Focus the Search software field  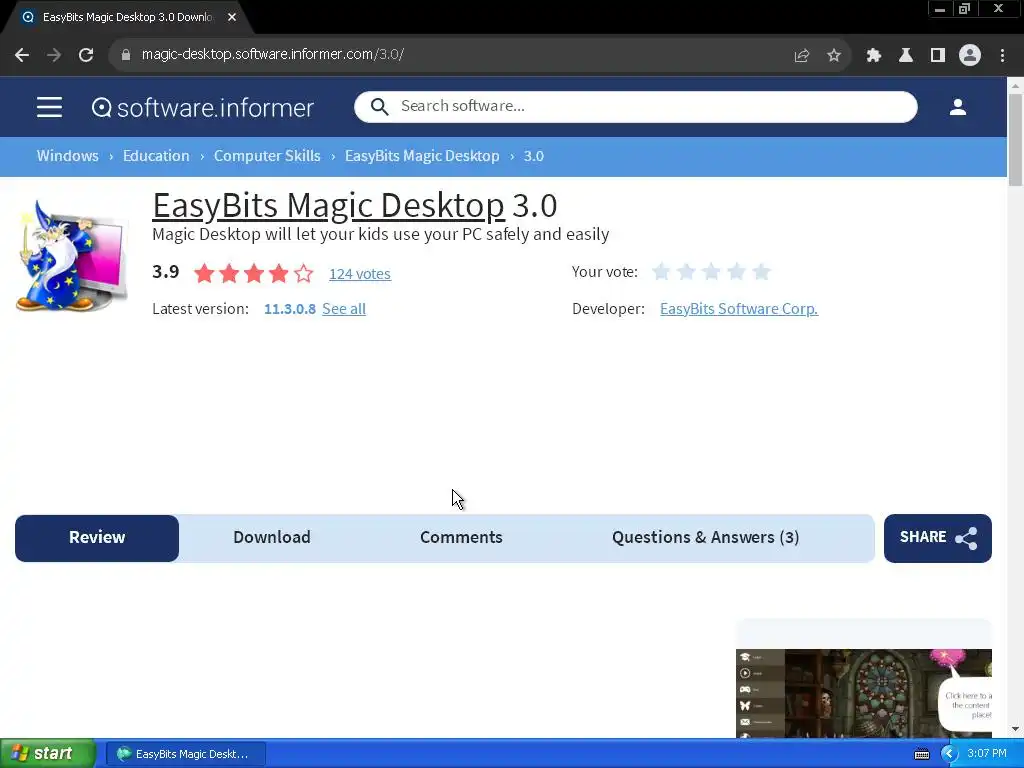pyautogui.click(x=635, y=106)
